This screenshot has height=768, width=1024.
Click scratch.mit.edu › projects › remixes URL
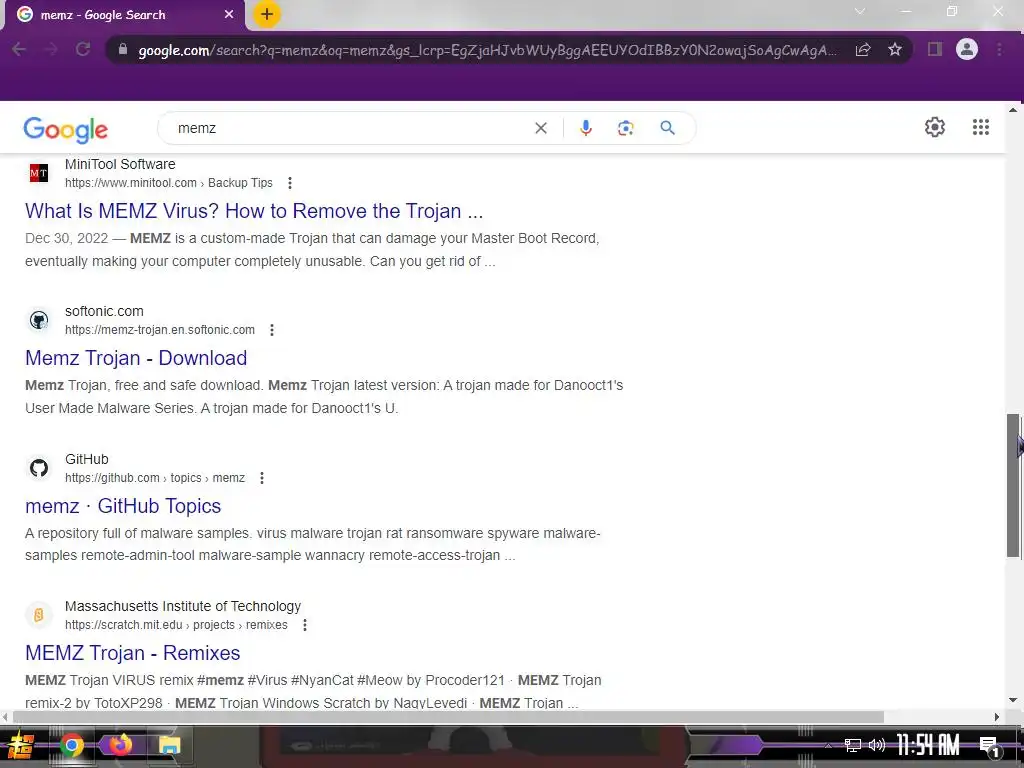point(176,625)
